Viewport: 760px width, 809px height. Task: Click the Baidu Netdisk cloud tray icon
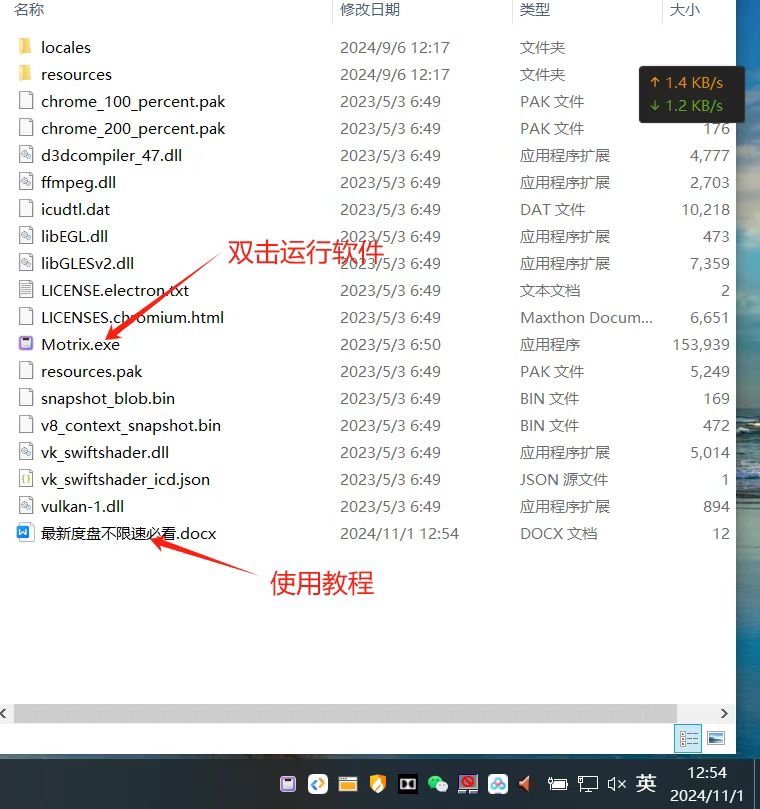pos(497,784)
